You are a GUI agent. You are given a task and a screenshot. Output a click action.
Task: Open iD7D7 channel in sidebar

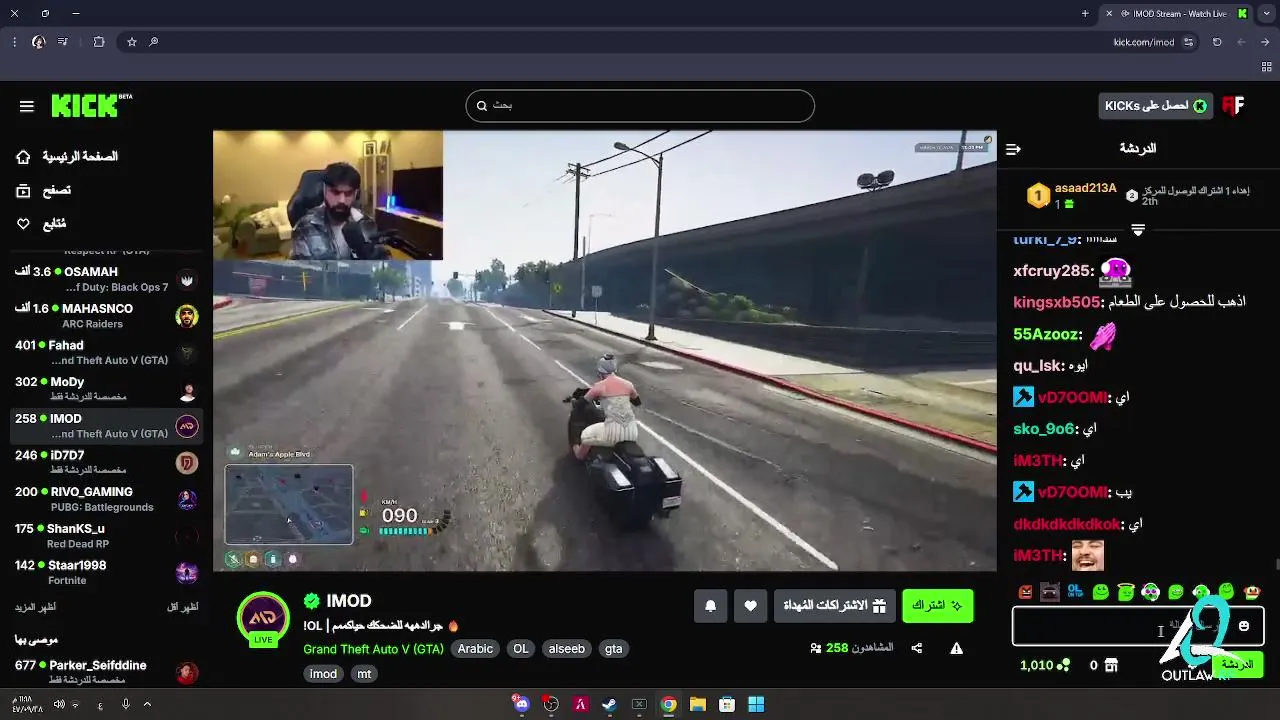(x=106, y=463)
